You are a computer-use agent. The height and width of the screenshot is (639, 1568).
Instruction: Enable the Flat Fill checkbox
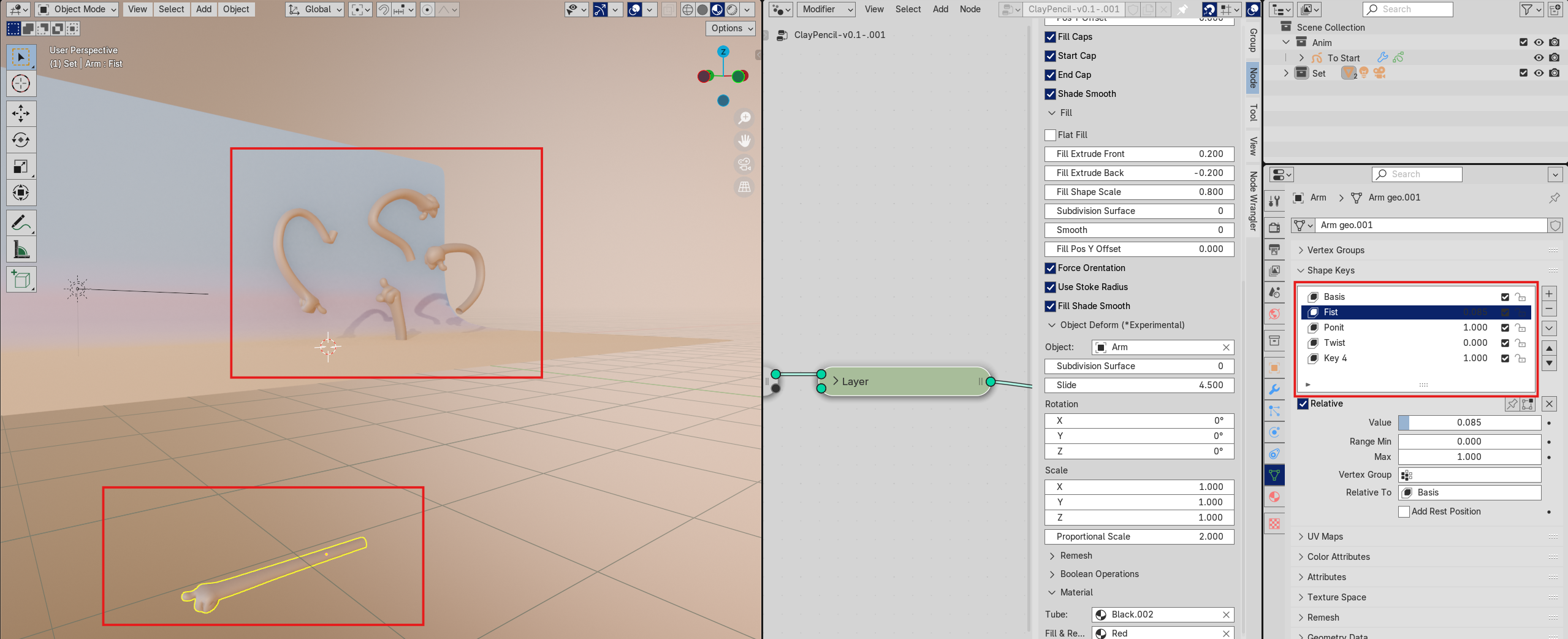tap(1050, 135)
